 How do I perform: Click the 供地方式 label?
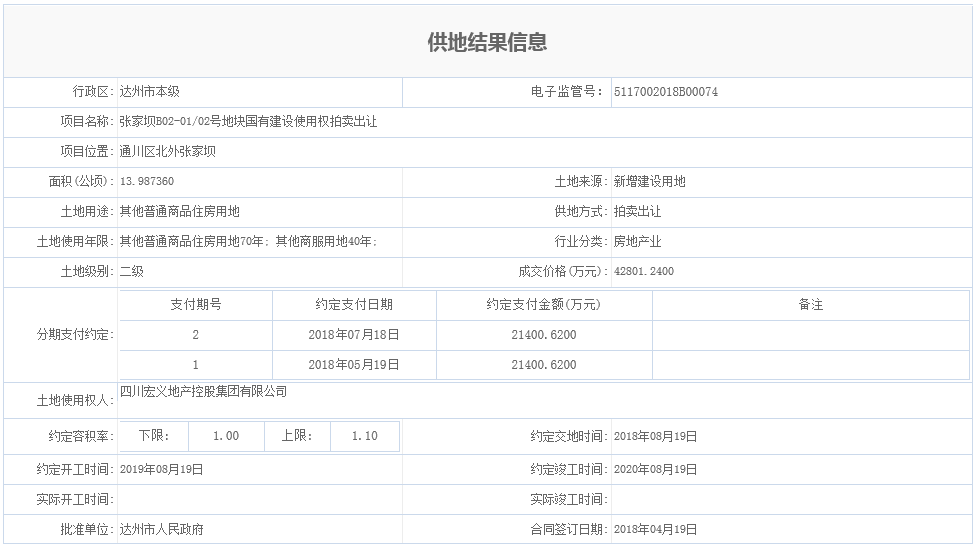[581, 211]
